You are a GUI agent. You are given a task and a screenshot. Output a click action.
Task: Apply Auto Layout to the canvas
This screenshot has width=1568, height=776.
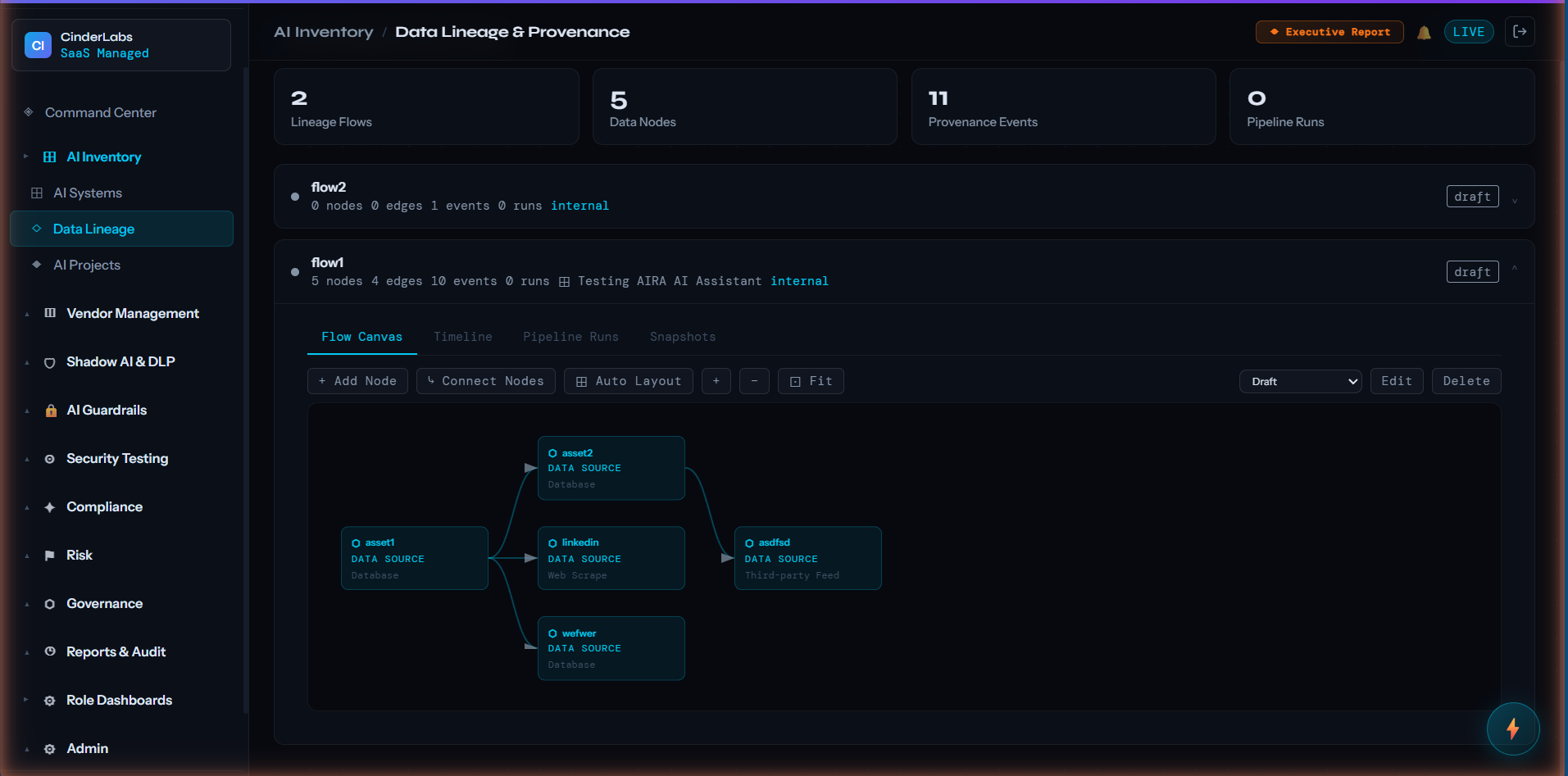[x=629, y=381]
